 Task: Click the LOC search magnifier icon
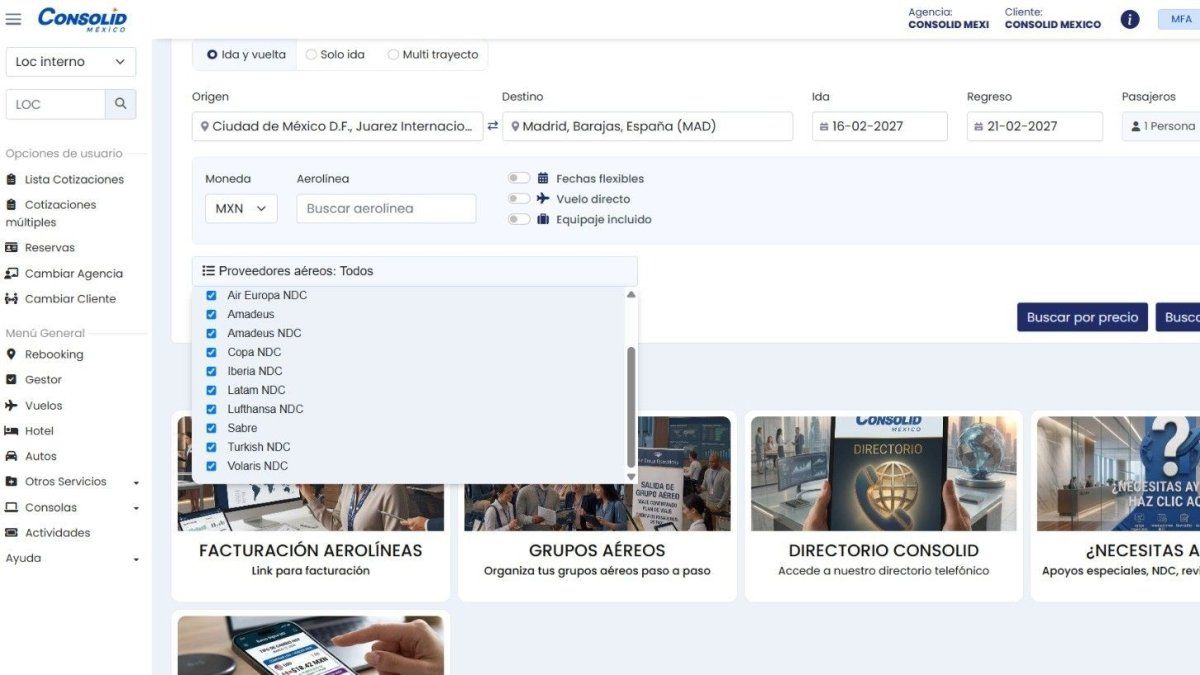coord(121,104)
